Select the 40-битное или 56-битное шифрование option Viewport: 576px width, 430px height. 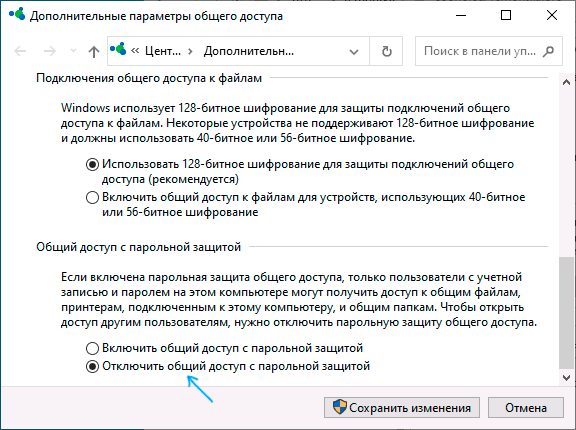(92, 198)
